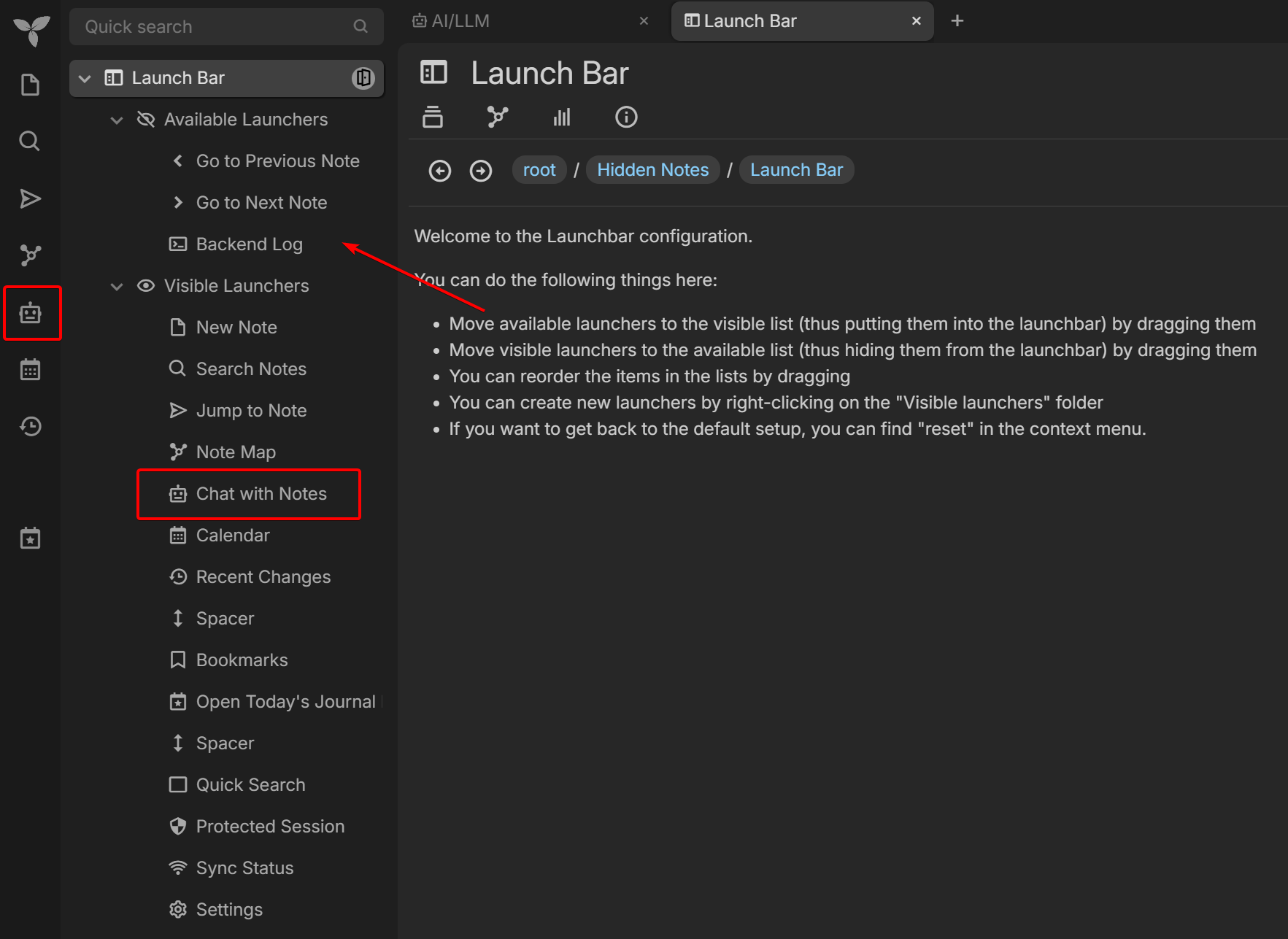Click the note info icon in ribbon

pyautogui.click(x=625, y=117)
